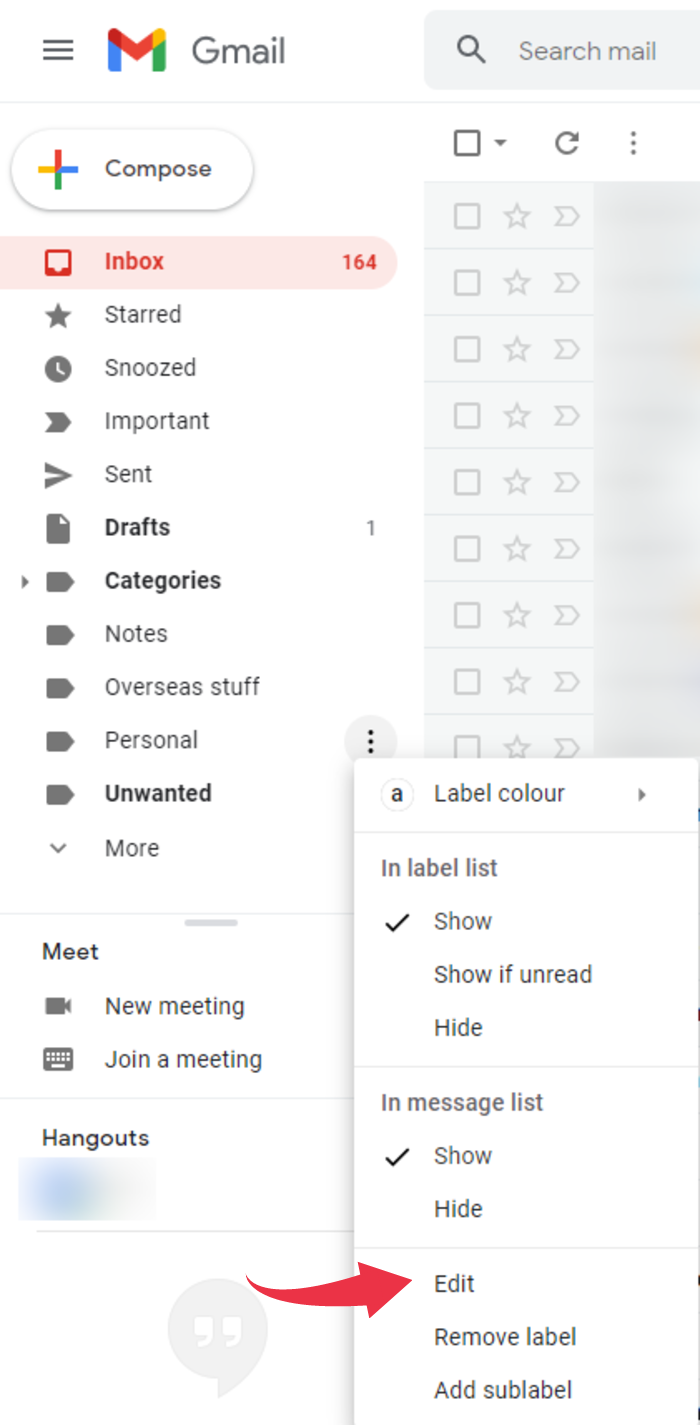The height and width of the screenshot is (1425, 700).
Task: Click the Gmail logo
Action: point(135,50)
